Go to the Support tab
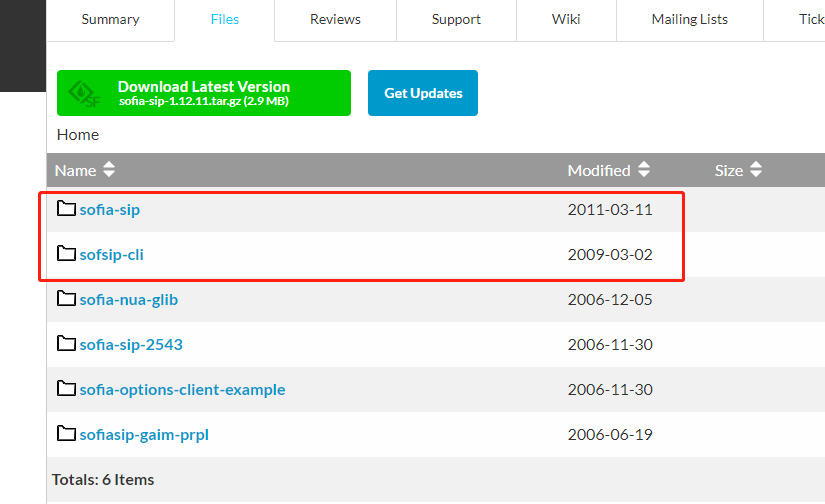Image resolution: width=825 pixels, height=504 pixels. pyautogui.click(x=456, y=19)
